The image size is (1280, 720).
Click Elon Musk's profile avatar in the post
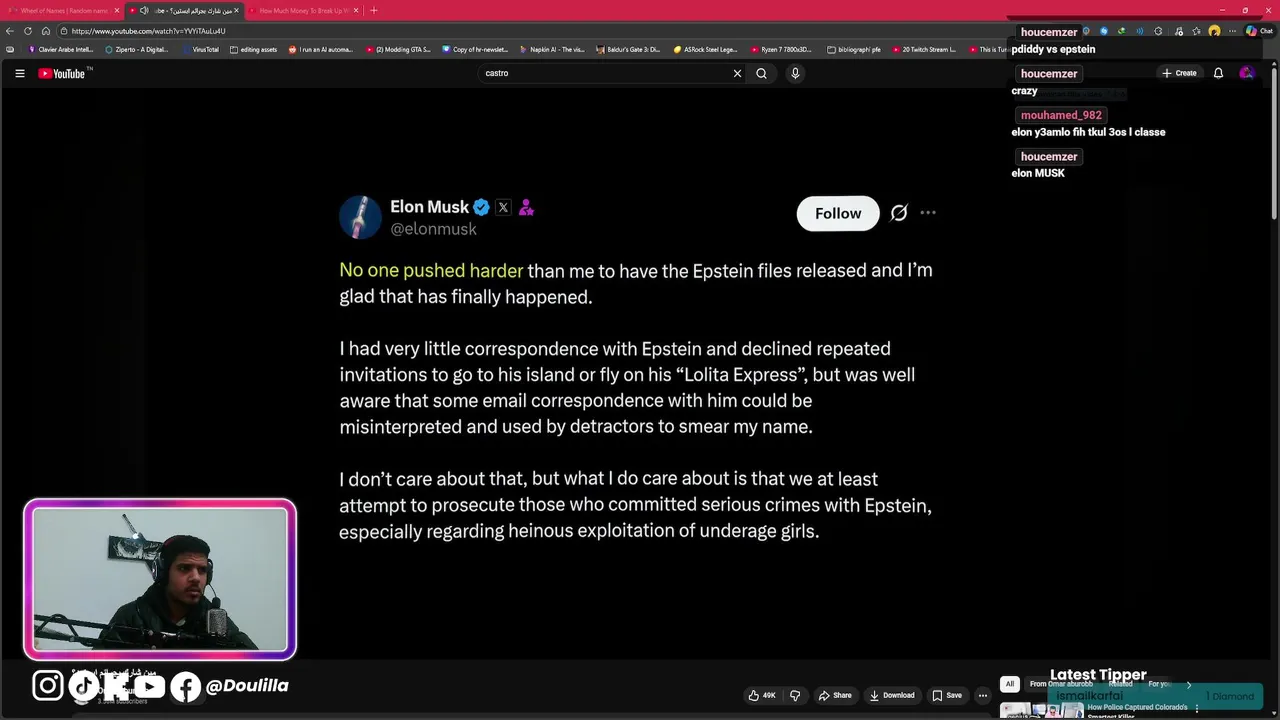pos(360,217)
